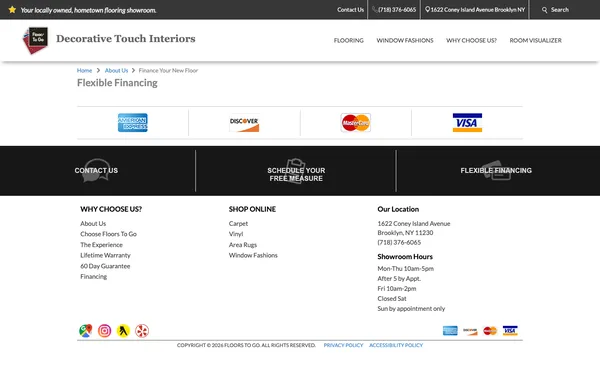Screen dimensions: 600x375
Task: Open Window Fashions in Shop Online
Action: click(253, 255)
